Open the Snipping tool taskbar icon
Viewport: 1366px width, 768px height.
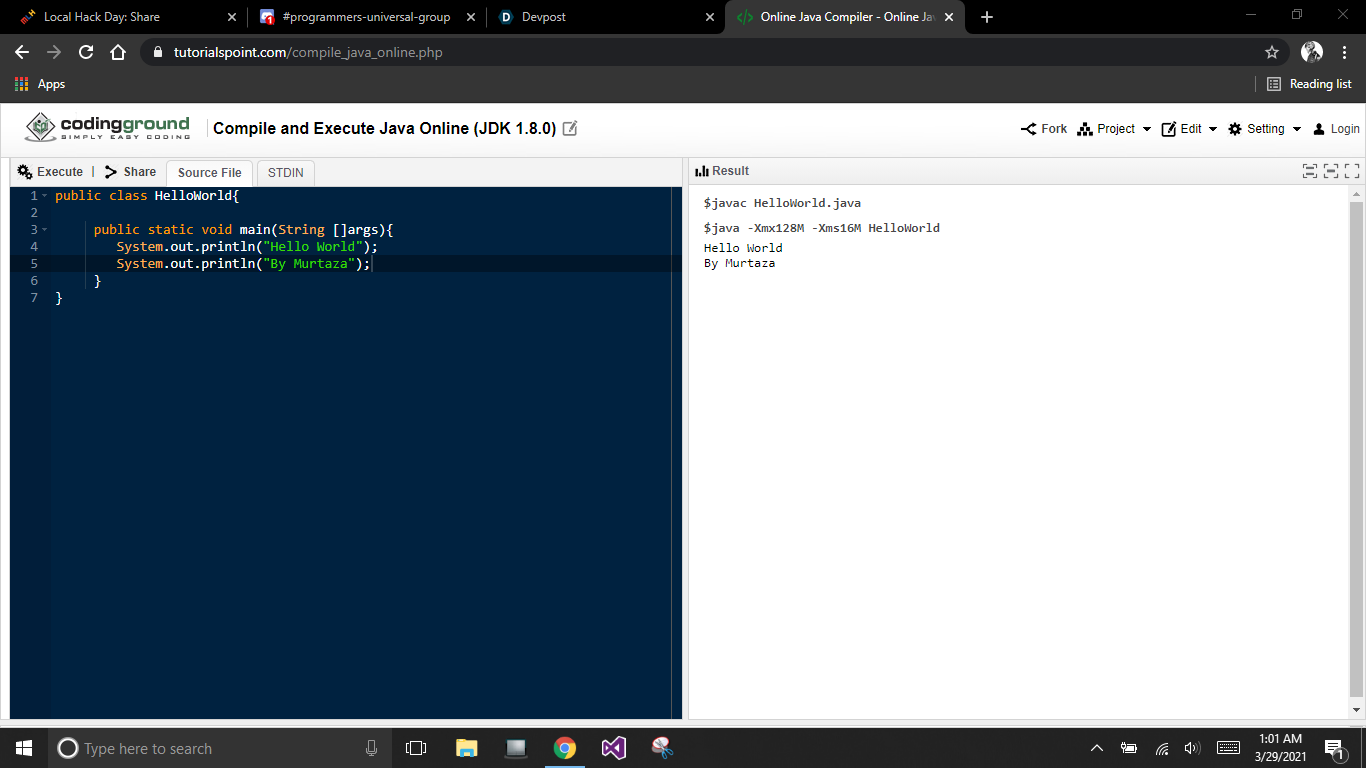pos(662,748)
